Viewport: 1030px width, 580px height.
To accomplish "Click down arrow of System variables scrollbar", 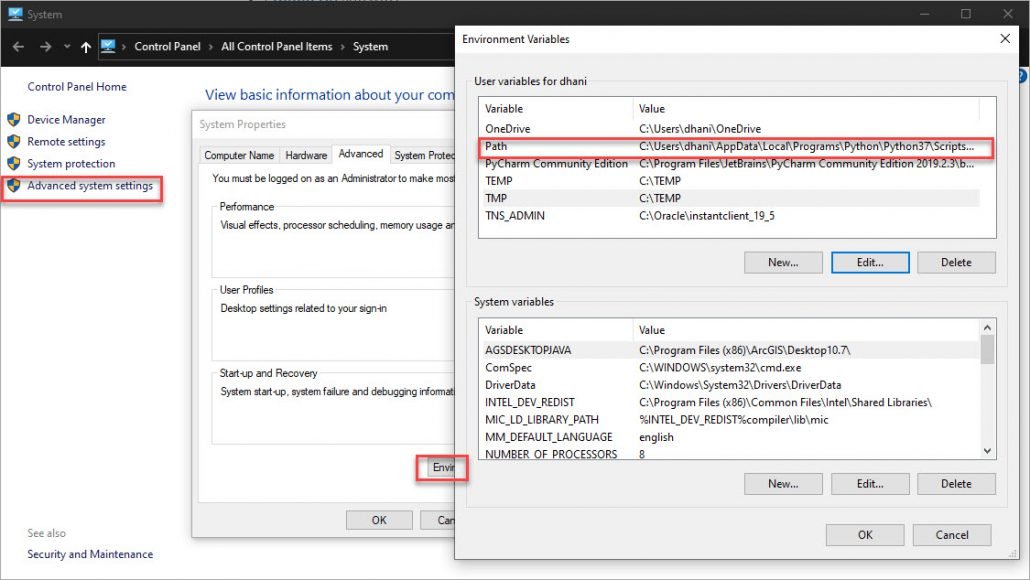I will (988, 451).
